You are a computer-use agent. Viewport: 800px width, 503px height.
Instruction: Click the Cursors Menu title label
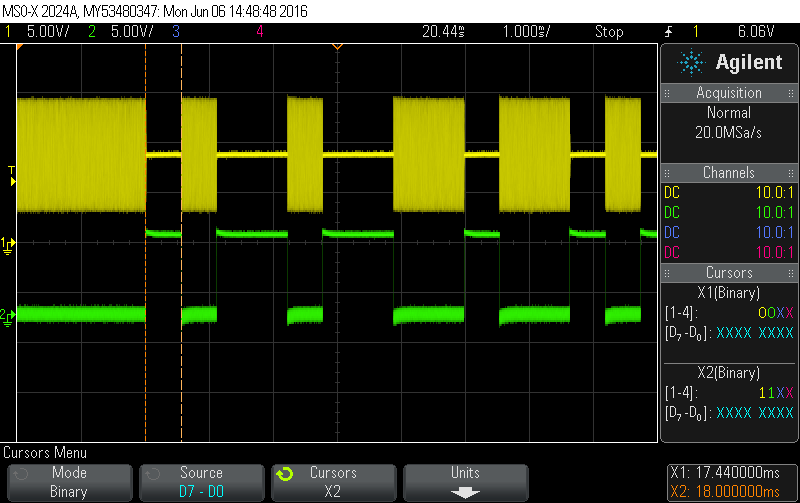45,453
